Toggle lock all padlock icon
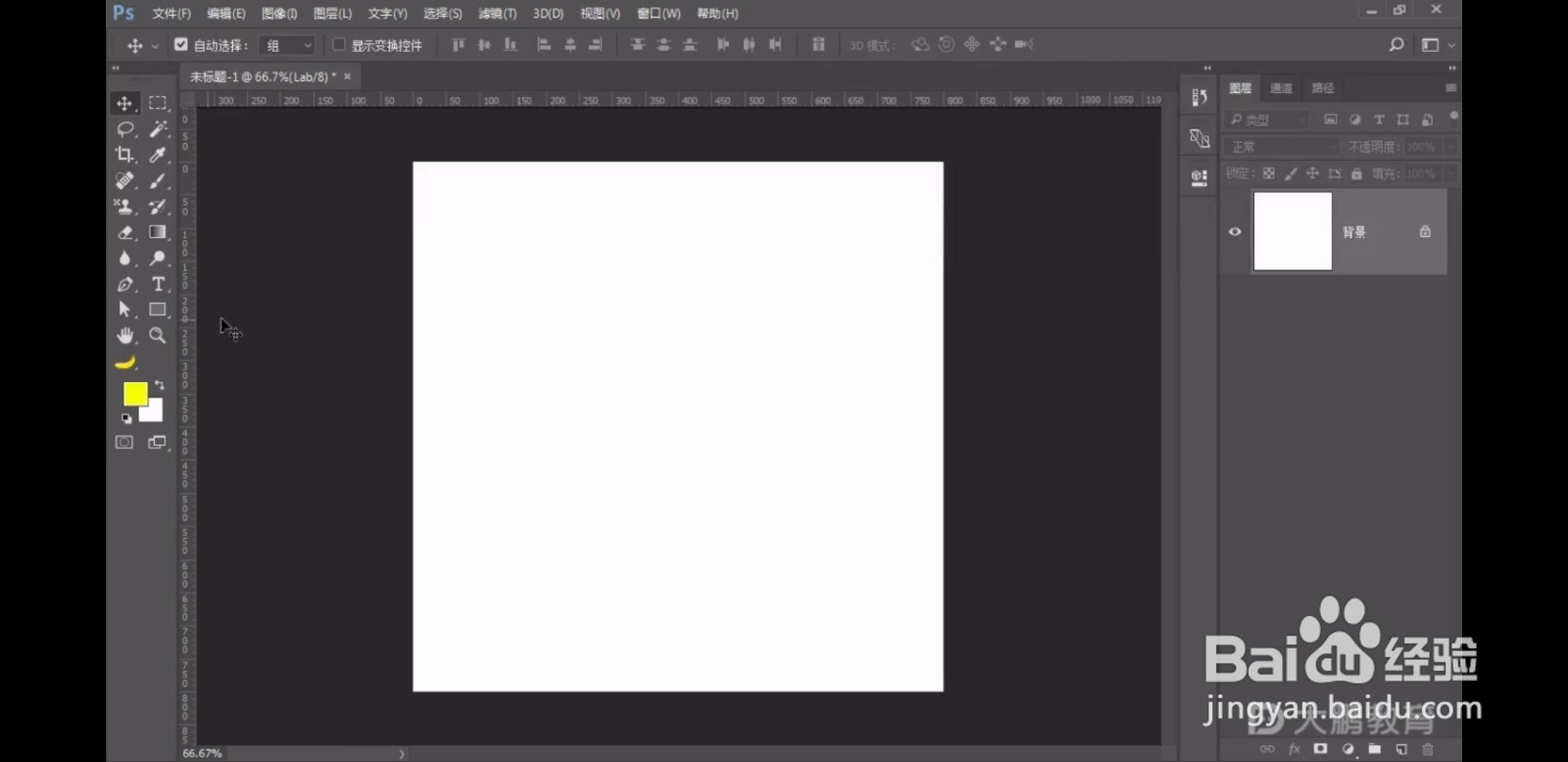This screenshot has width=1568, height=762. coord(1356,173)
